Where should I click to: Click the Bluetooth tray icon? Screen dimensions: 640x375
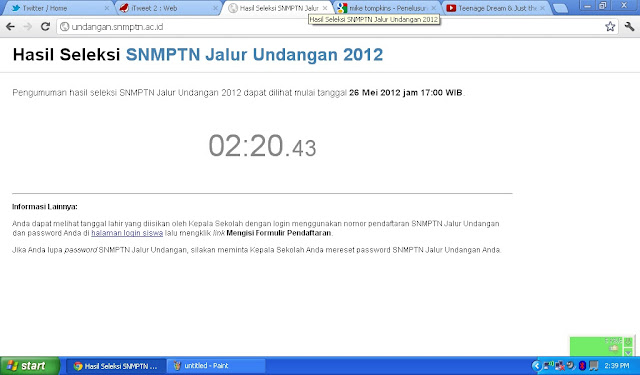tap(582, 366)
